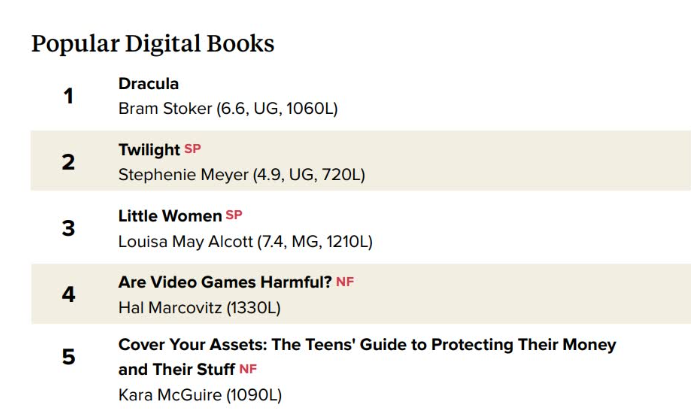The width and height of the screenshot is (691, 415).
Task: Click author line Louisa May Alcott
Action: coord(245,241)
